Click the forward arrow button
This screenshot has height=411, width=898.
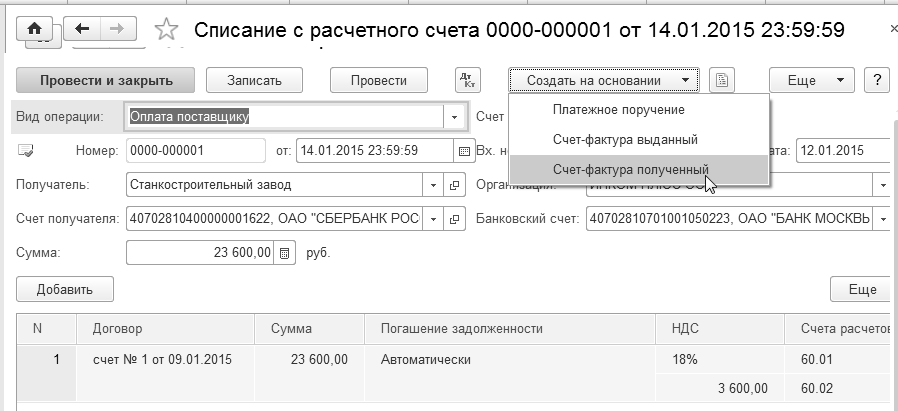point(118,30)
